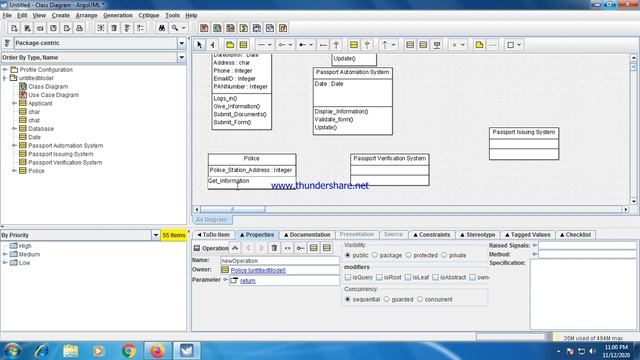Open the zoom magnifier dropdown arrow

click(184, 28)
